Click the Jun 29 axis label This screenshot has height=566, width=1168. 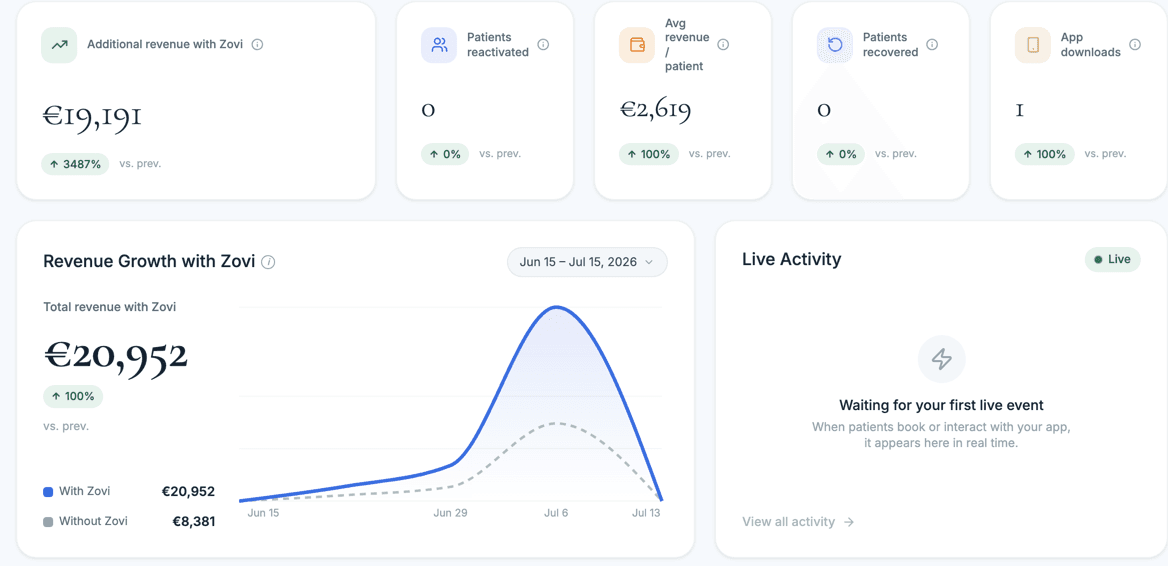450,513
